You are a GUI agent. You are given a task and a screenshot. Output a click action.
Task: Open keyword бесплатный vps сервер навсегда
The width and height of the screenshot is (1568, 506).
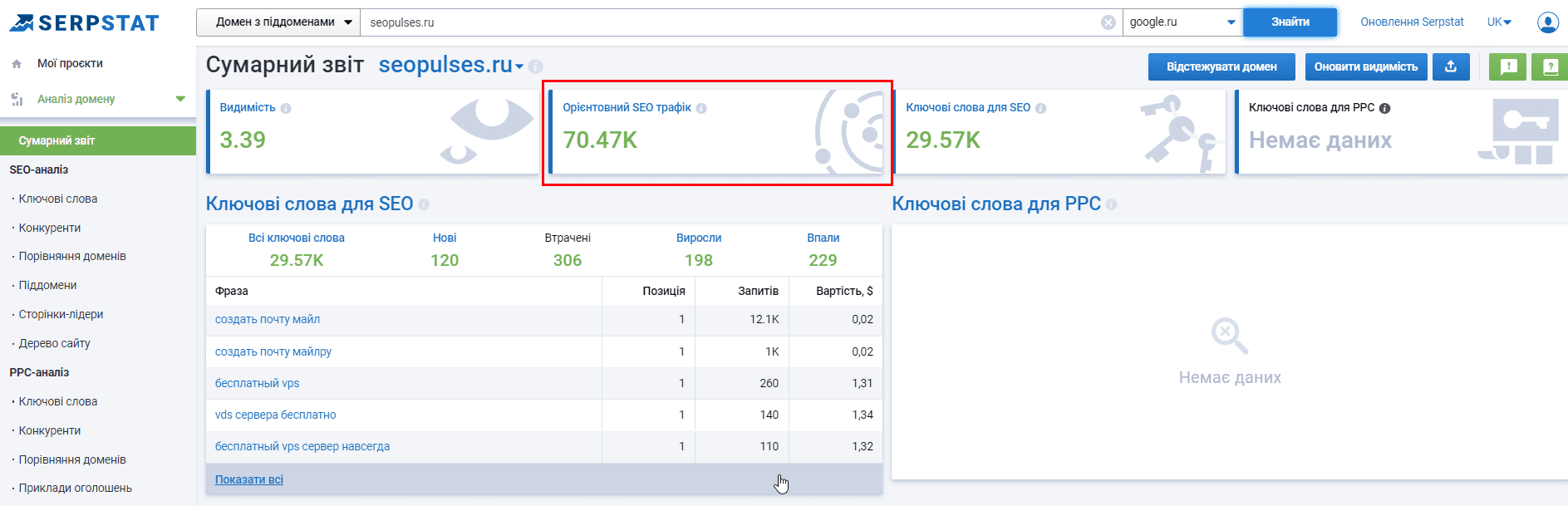click(302, 446)
